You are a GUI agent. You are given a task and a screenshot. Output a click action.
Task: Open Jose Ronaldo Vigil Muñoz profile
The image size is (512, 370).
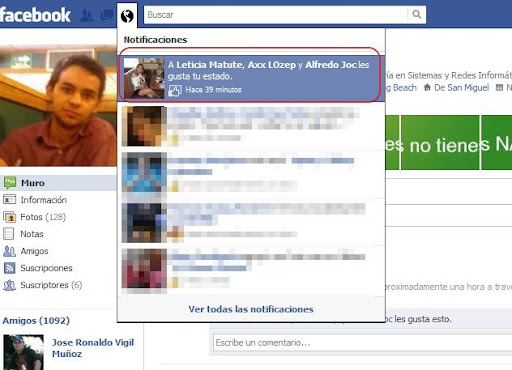pyautogui.click(x=93, y=348)
